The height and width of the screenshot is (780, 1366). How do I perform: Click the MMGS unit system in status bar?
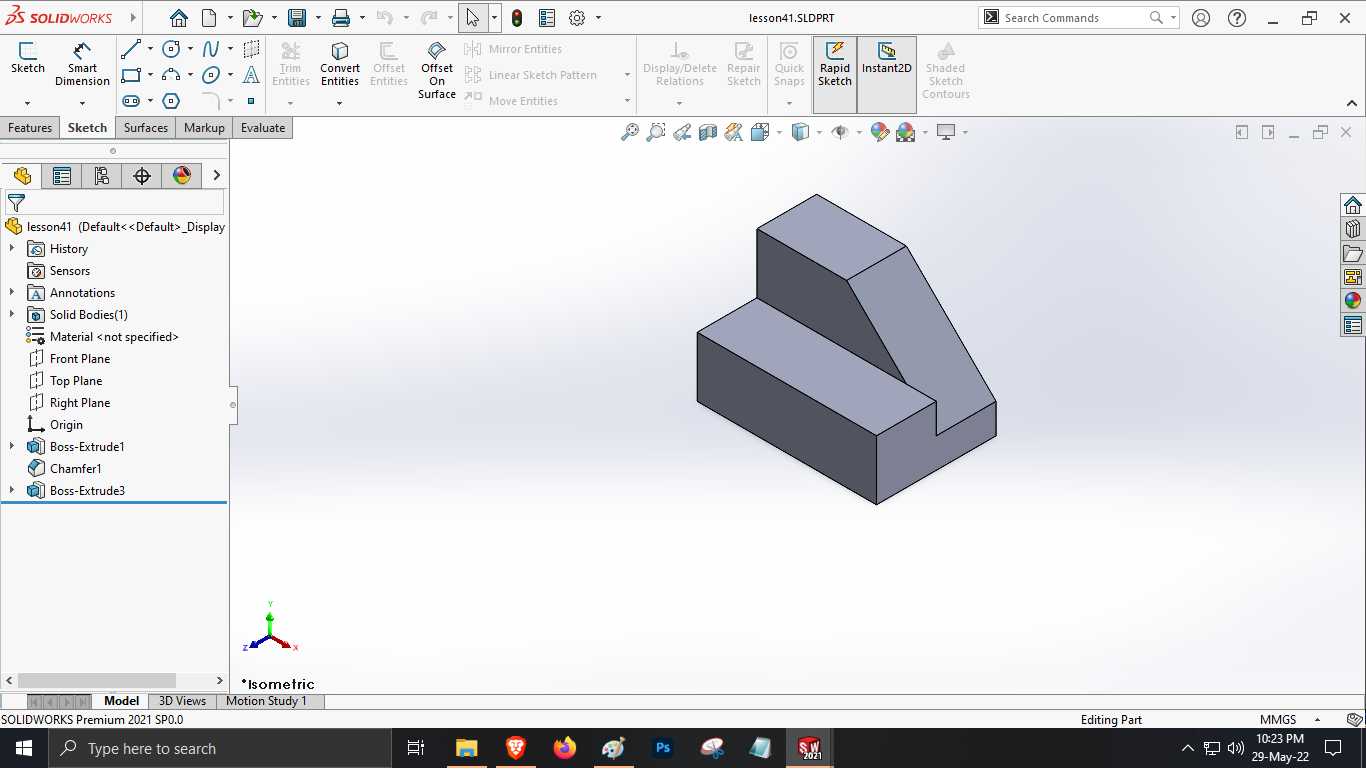[1278, 720]
